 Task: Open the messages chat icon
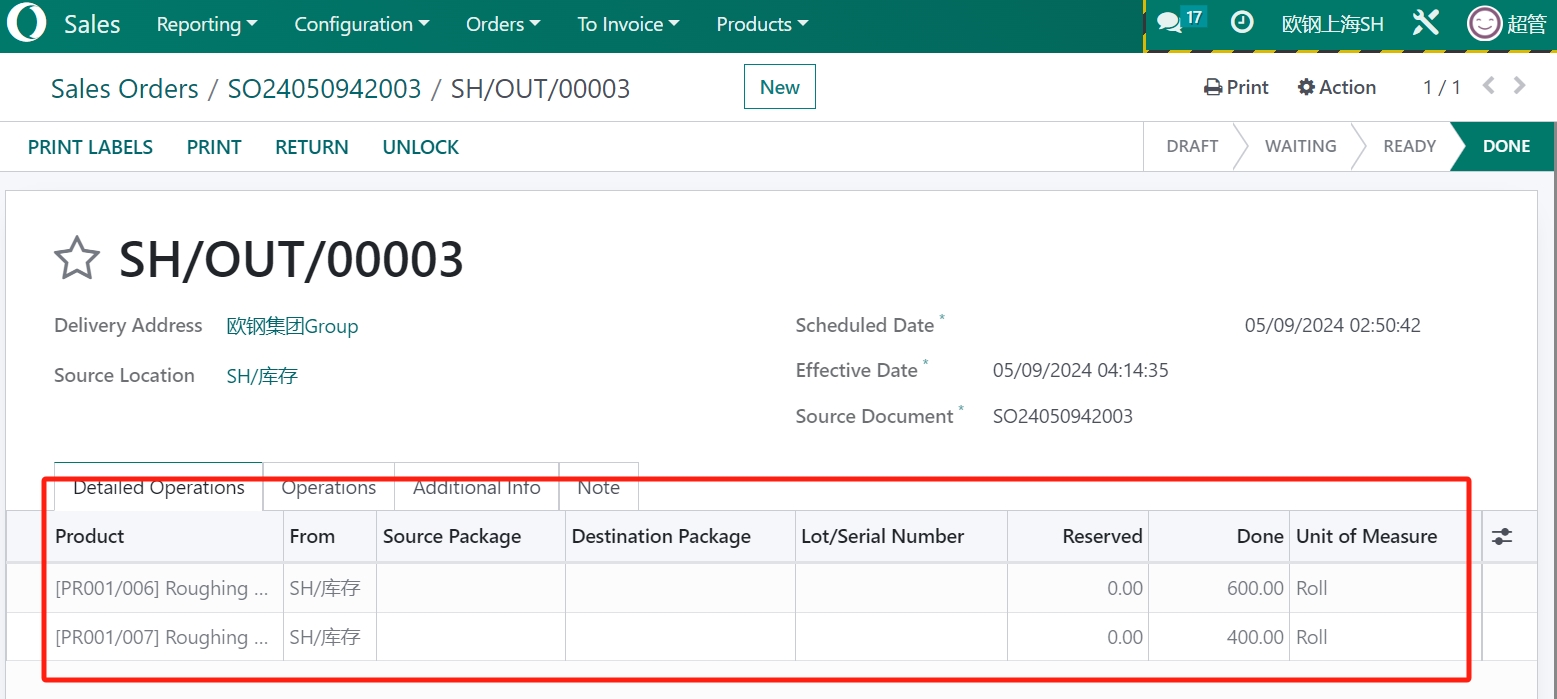pyautogui.click(x=1169, y=23)
